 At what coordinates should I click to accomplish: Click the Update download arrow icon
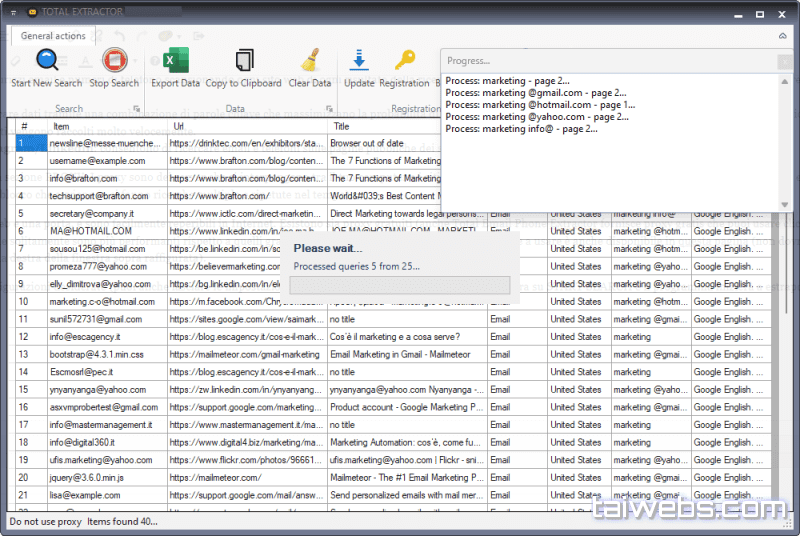[359, 60]
